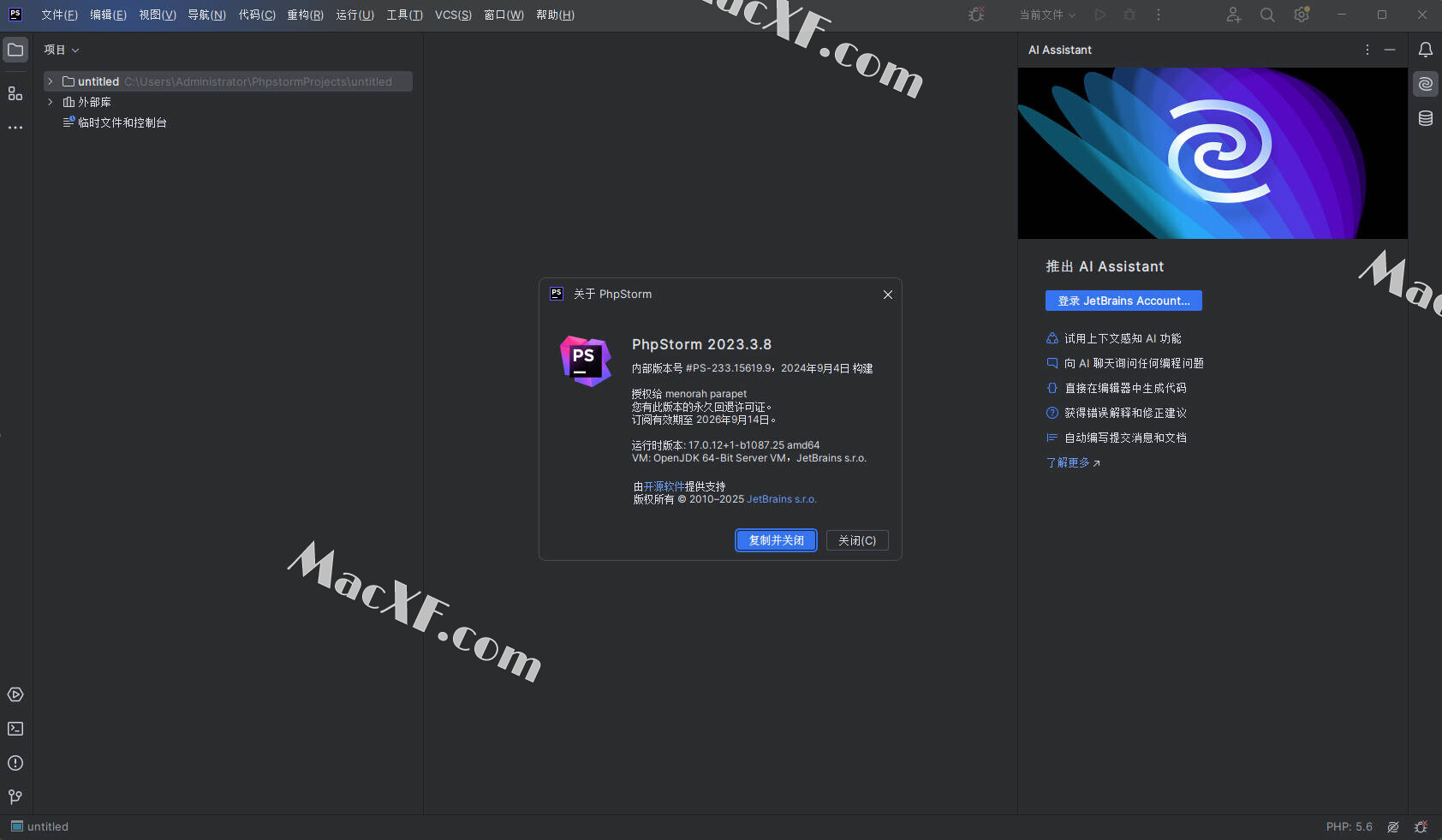
Task: Open the 视图(V) menu
Action: point(158,15)
